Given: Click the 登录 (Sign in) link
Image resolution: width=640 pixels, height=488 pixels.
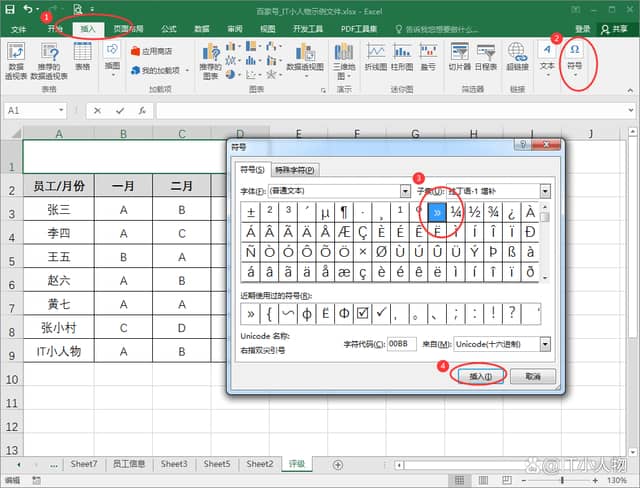Looking at the screenshot, I should [582, 29].
